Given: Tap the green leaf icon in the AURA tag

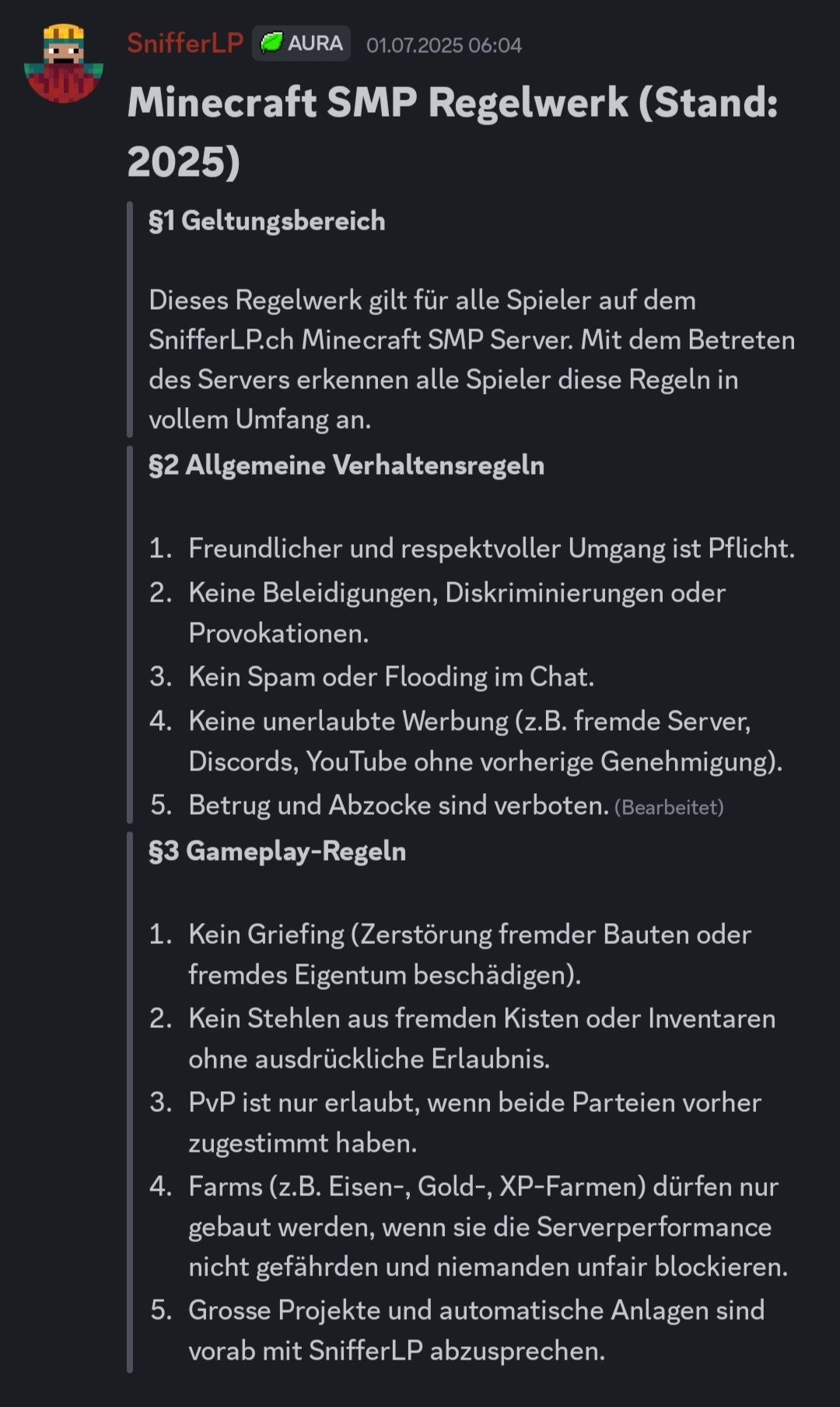Looking at the screenshot, I should click(x=271, y=43).
